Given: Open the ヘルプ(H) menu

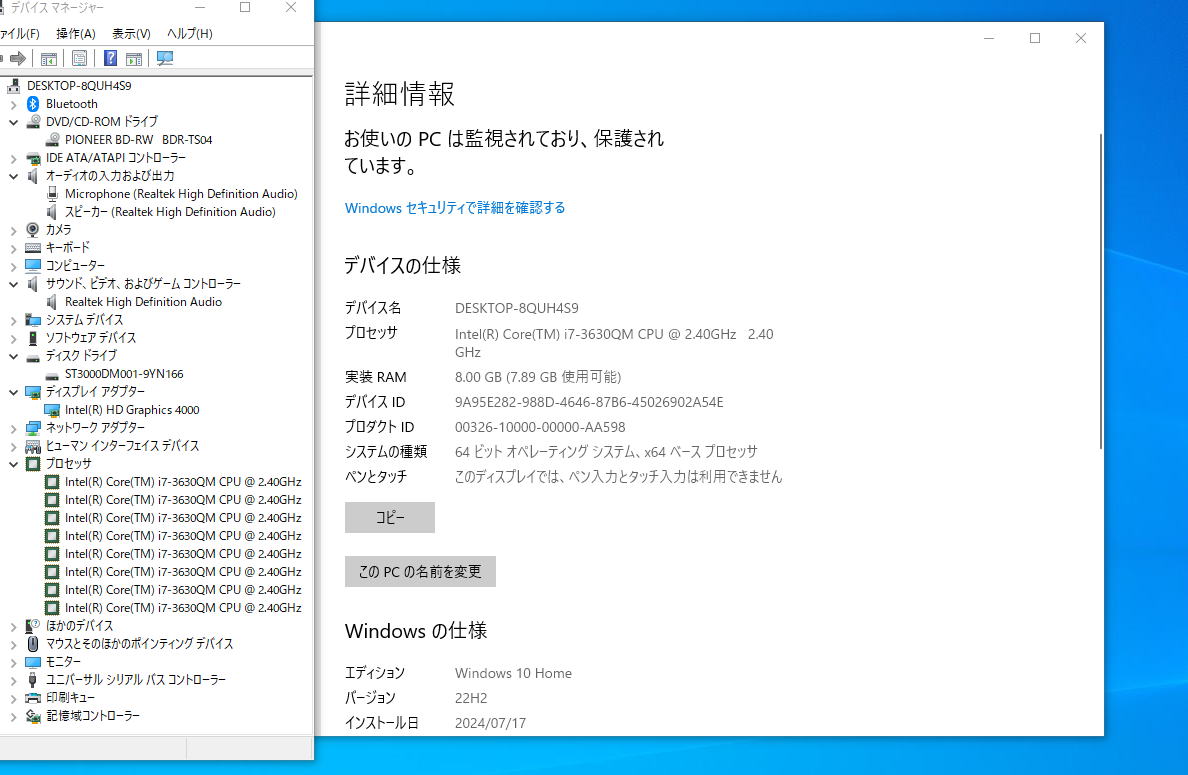Looking at the screenshot, I should point(189,33).
